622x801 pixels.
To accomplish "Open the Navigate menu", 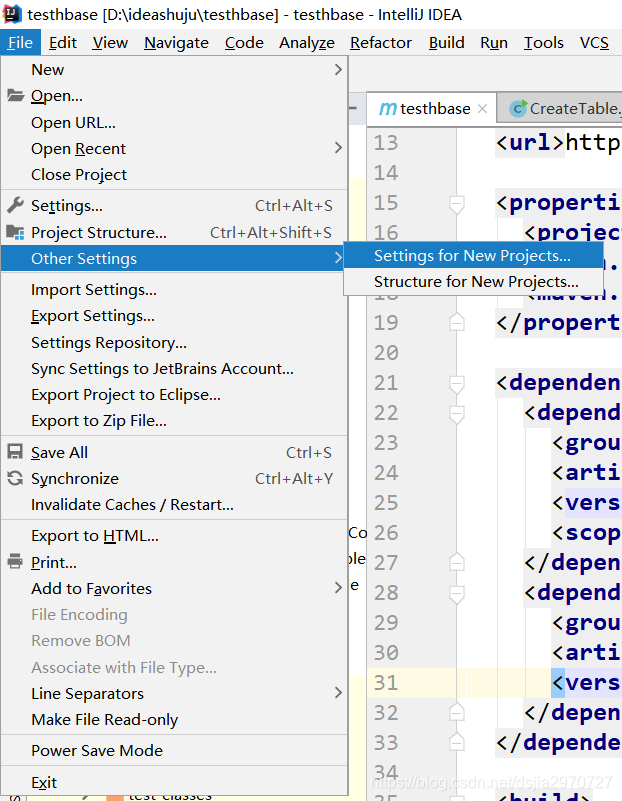I will pos(176,42).
